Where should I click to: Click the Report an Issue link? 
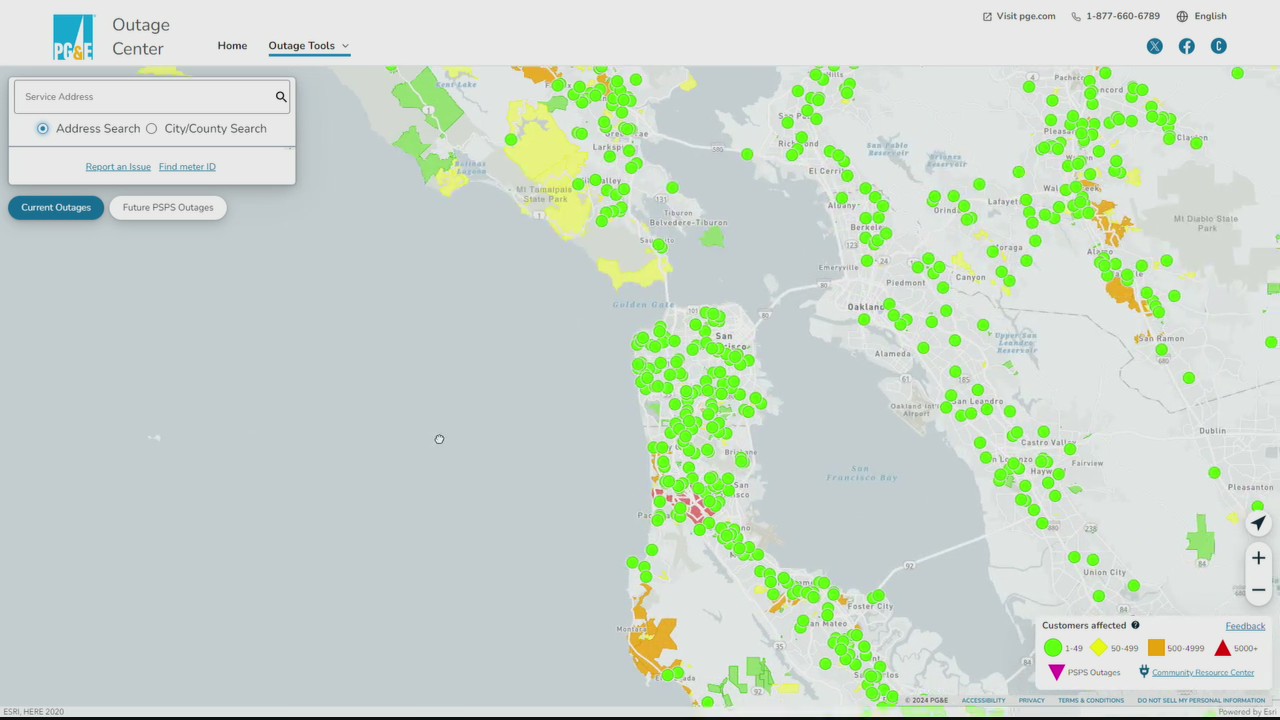click(x=118, y=167)
